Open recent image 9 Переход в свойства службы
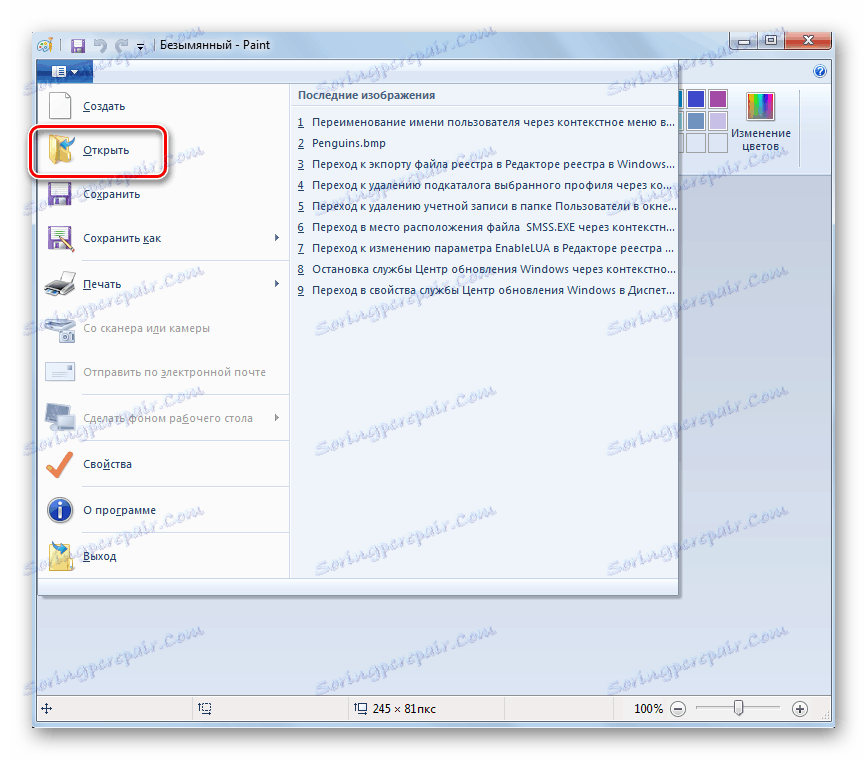Image resolution: width=867 pixels, height=760 pixels. click(x=485, y=290)
